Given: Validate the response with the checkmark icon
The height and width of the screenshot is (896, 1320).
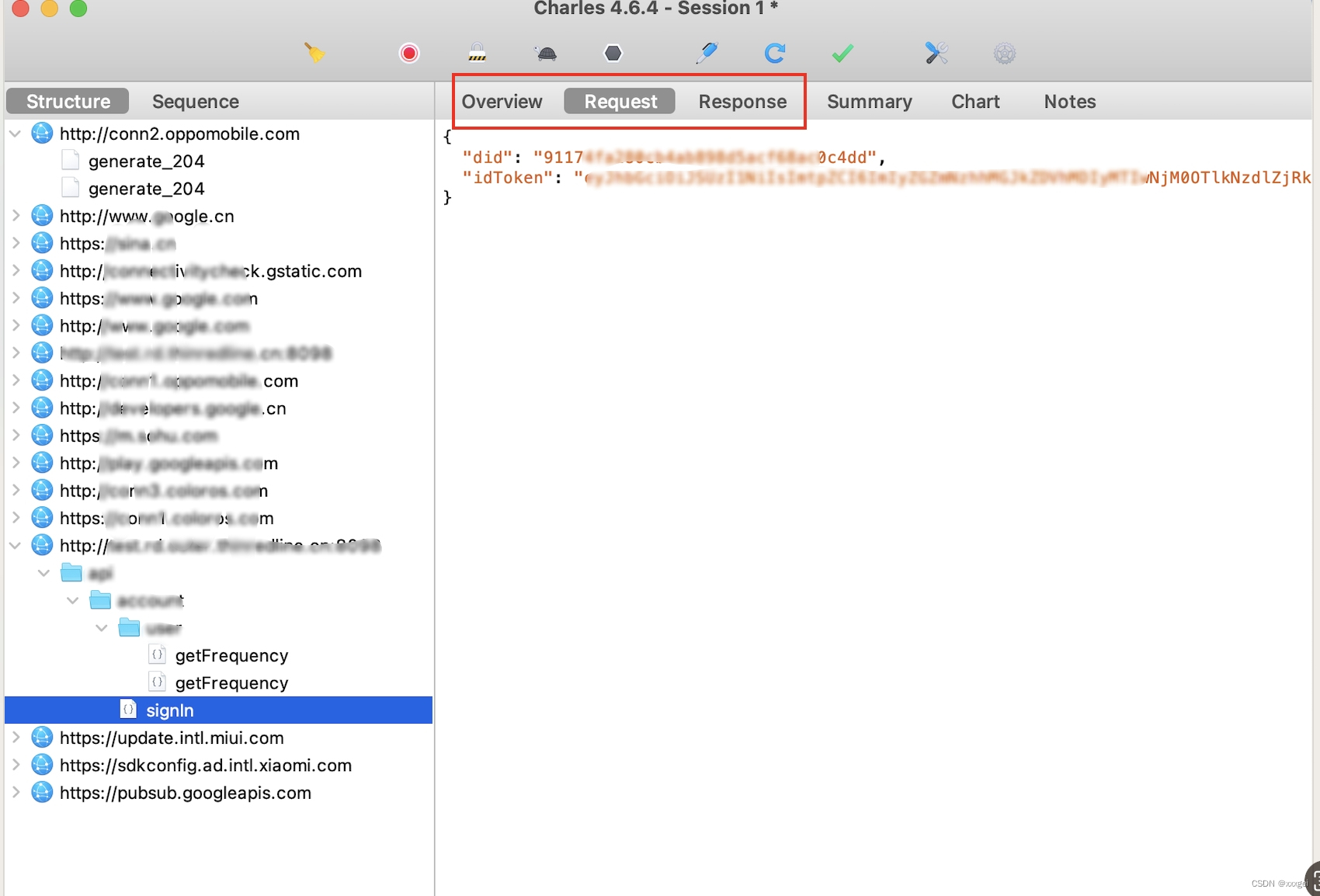Looking at the screenshot, I should click(842, 53).
